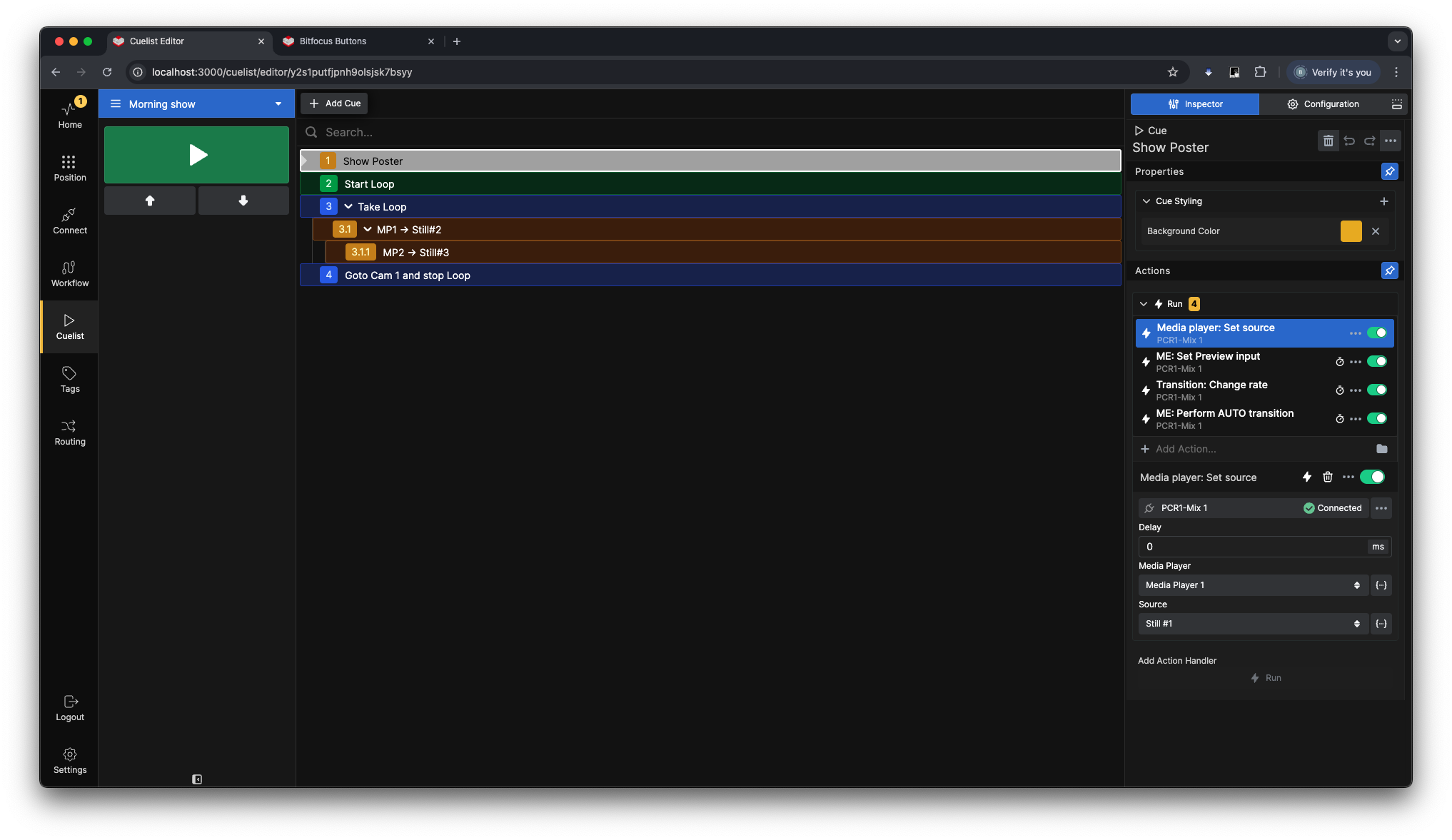This screenshot has width=1452, height=840.
Task: Focus the cue Search field
Action: 710,132
